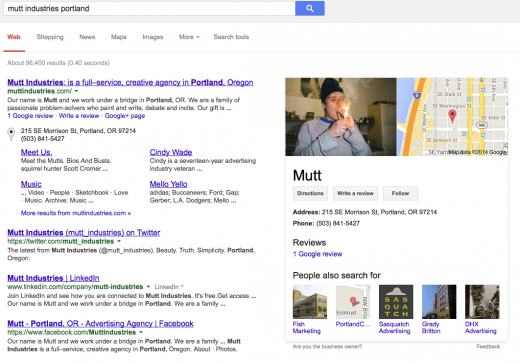Open '1 Google review' under Reviews heading
This screenshot has height=363, width=520.
tap(317, 254)
